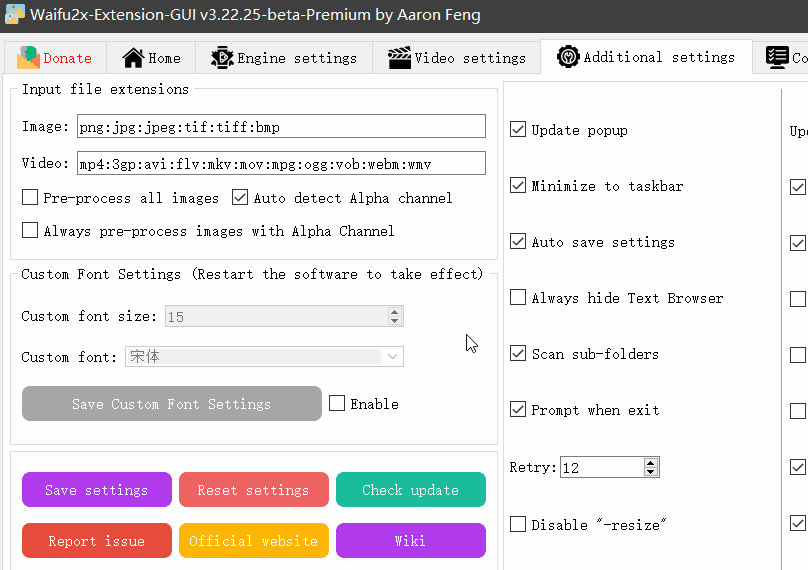This screenshot has width=808, height=570.
Task: Open the Wiki button
Action: click(x=411, y=541)
